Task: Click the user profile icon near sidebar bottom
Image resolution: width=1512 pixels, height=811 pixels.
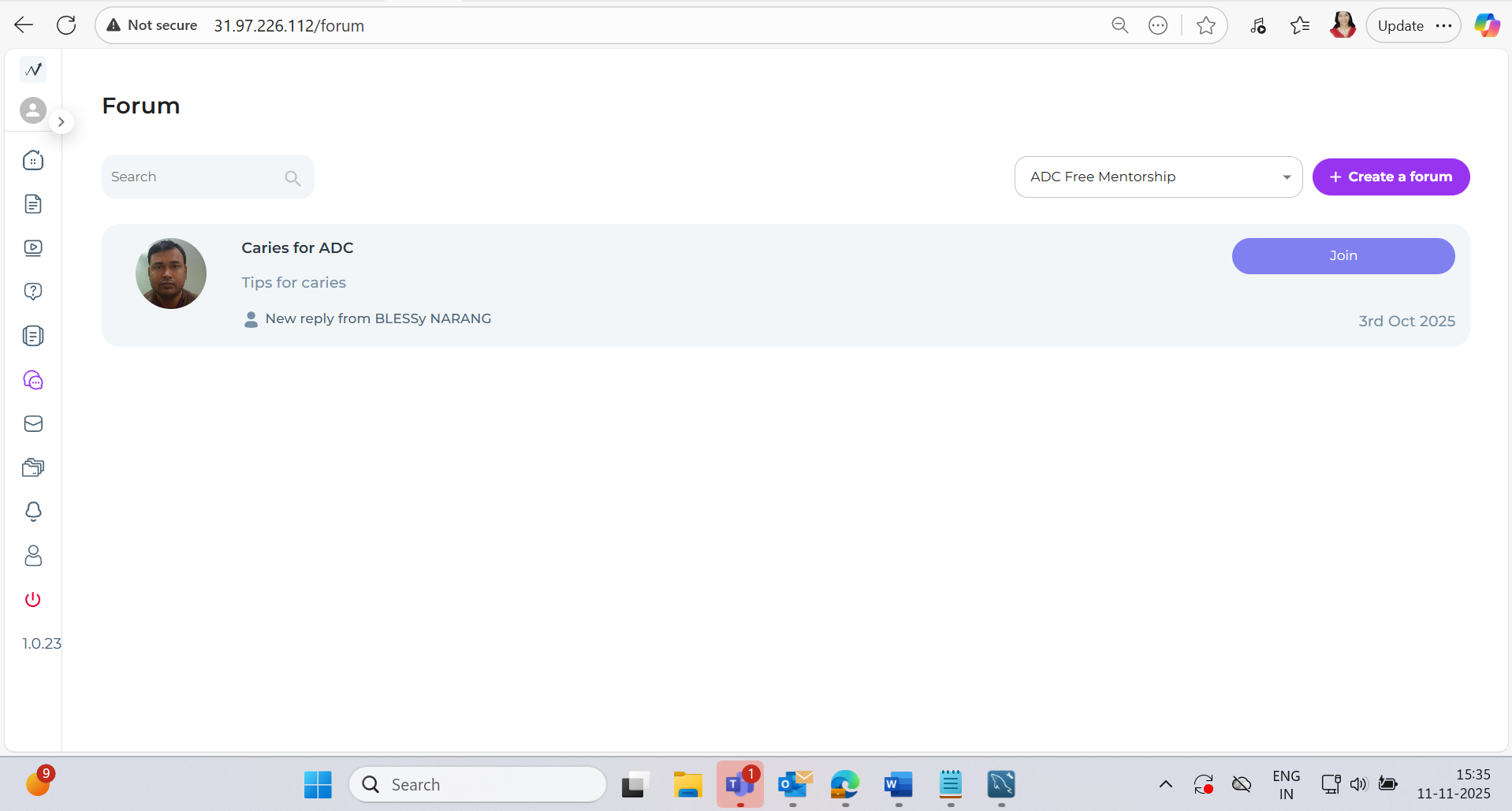Action: (33, 556)
